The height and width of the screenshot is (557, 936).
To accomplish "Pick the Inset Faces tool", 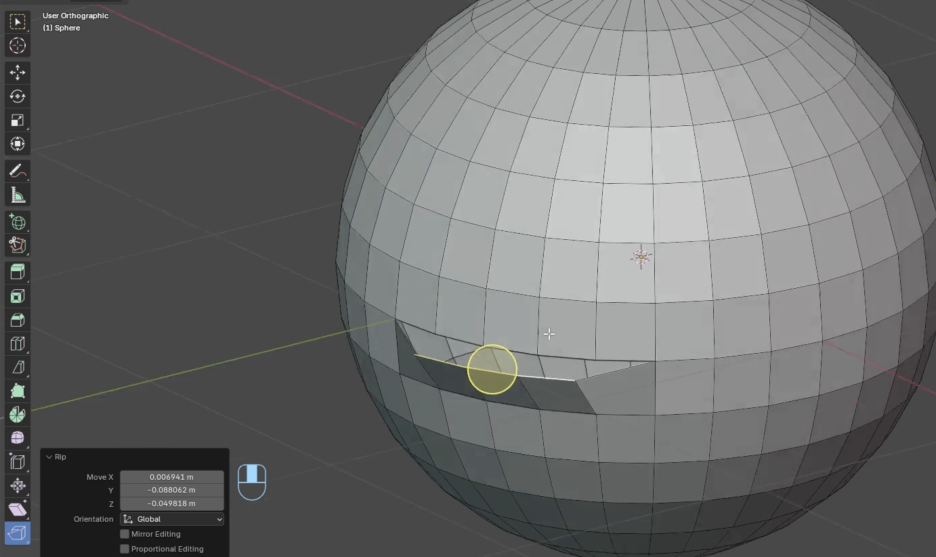I will (x=17, y=296).
